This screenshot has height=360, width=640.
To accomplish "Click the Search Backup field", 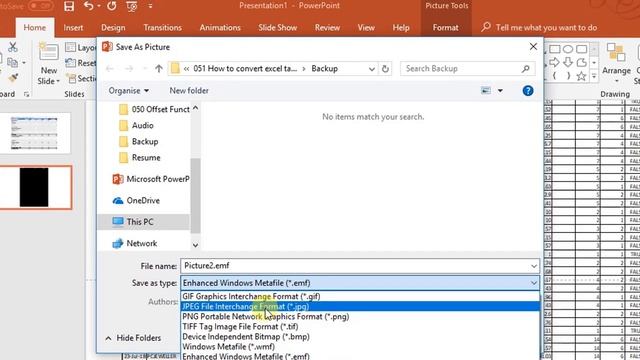I will click(x=467, y=69).
